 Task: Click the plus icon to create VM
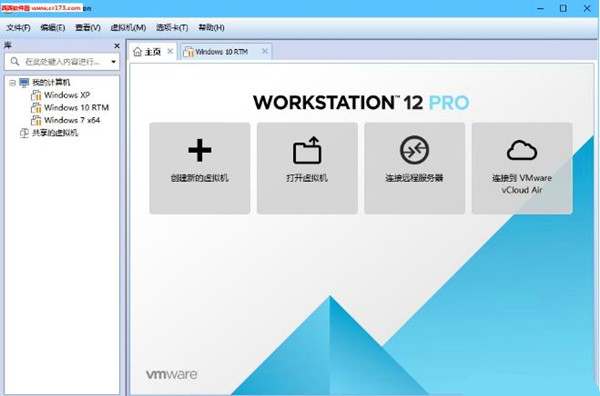click(200, 150)
